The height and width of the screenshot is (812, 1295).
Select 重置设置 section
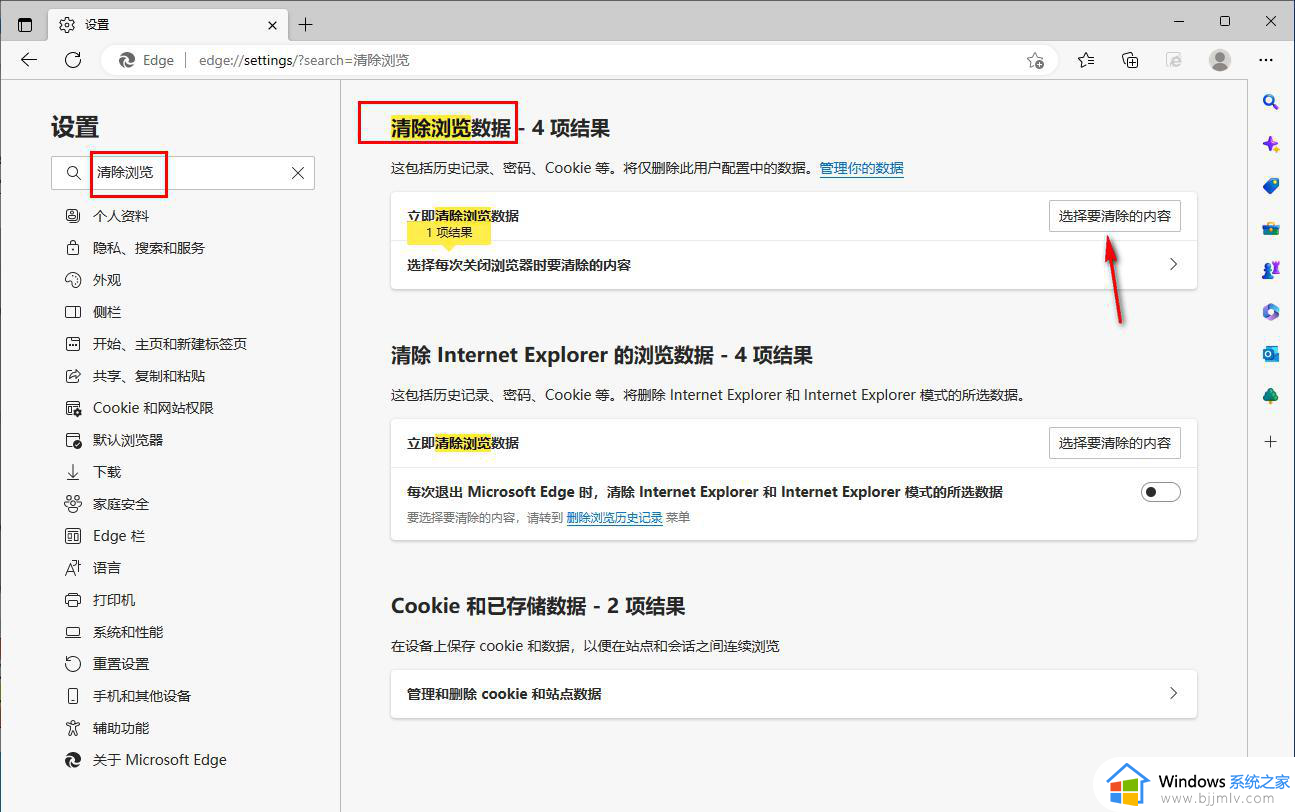coord(121,664)
